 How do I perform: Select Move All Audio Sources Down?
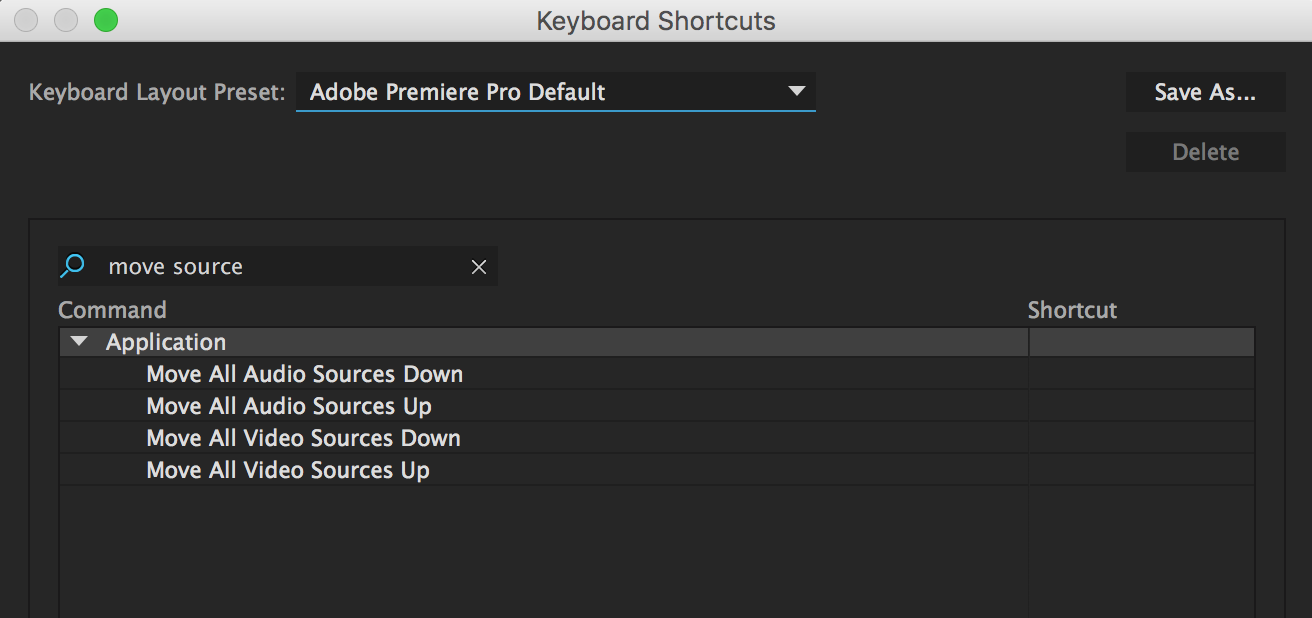point(544,374)
